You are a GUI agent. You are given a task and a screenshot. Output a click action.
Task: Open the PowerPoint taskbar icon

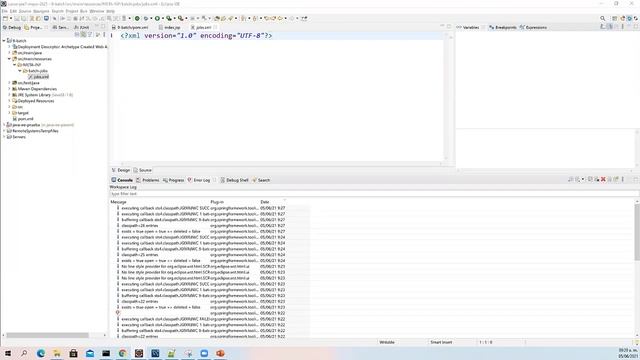pos(220,353)
